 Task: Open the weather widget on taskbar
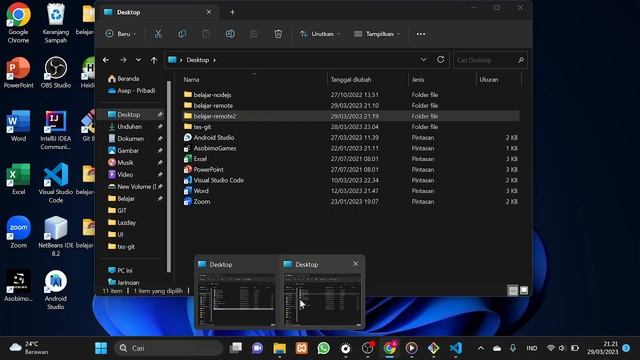click(29, 348)
